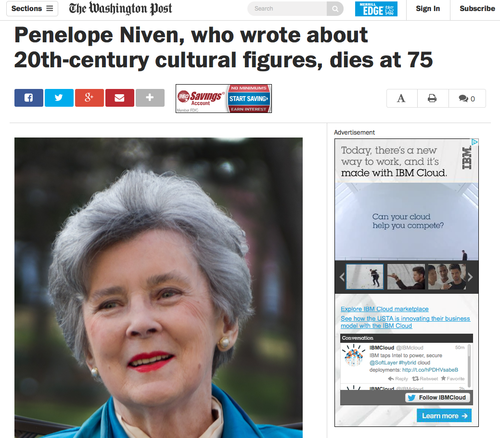Select first thumbnail in IBM carousel
The image size is (500, 438).
(365, 276)
